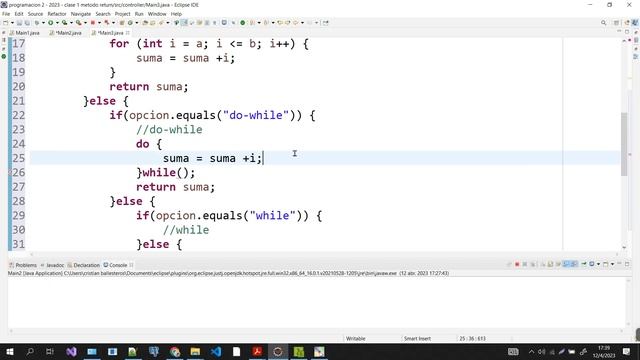
Task: Open the Problems view tab
Action: pos(23,265)
